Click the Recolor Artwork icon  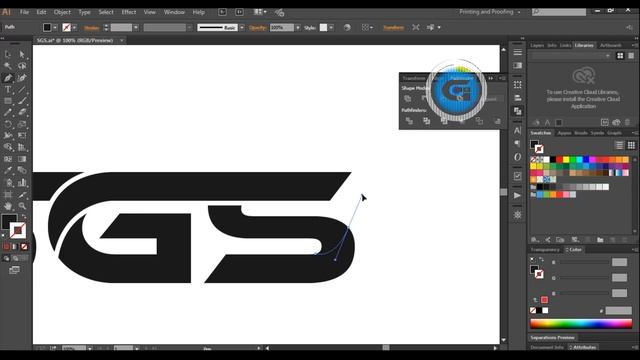[x=347, y=27]
